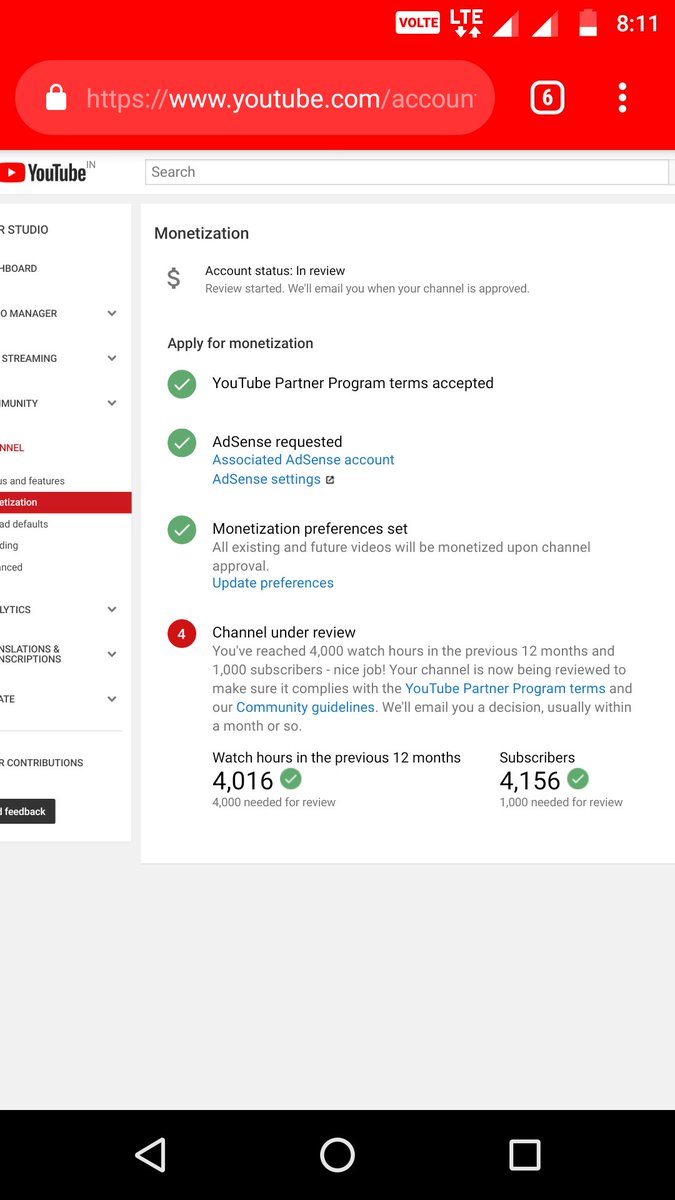The image size is (675, 1200).
Task: Expand the Analytics sidebar section
Action: point(112,609)
